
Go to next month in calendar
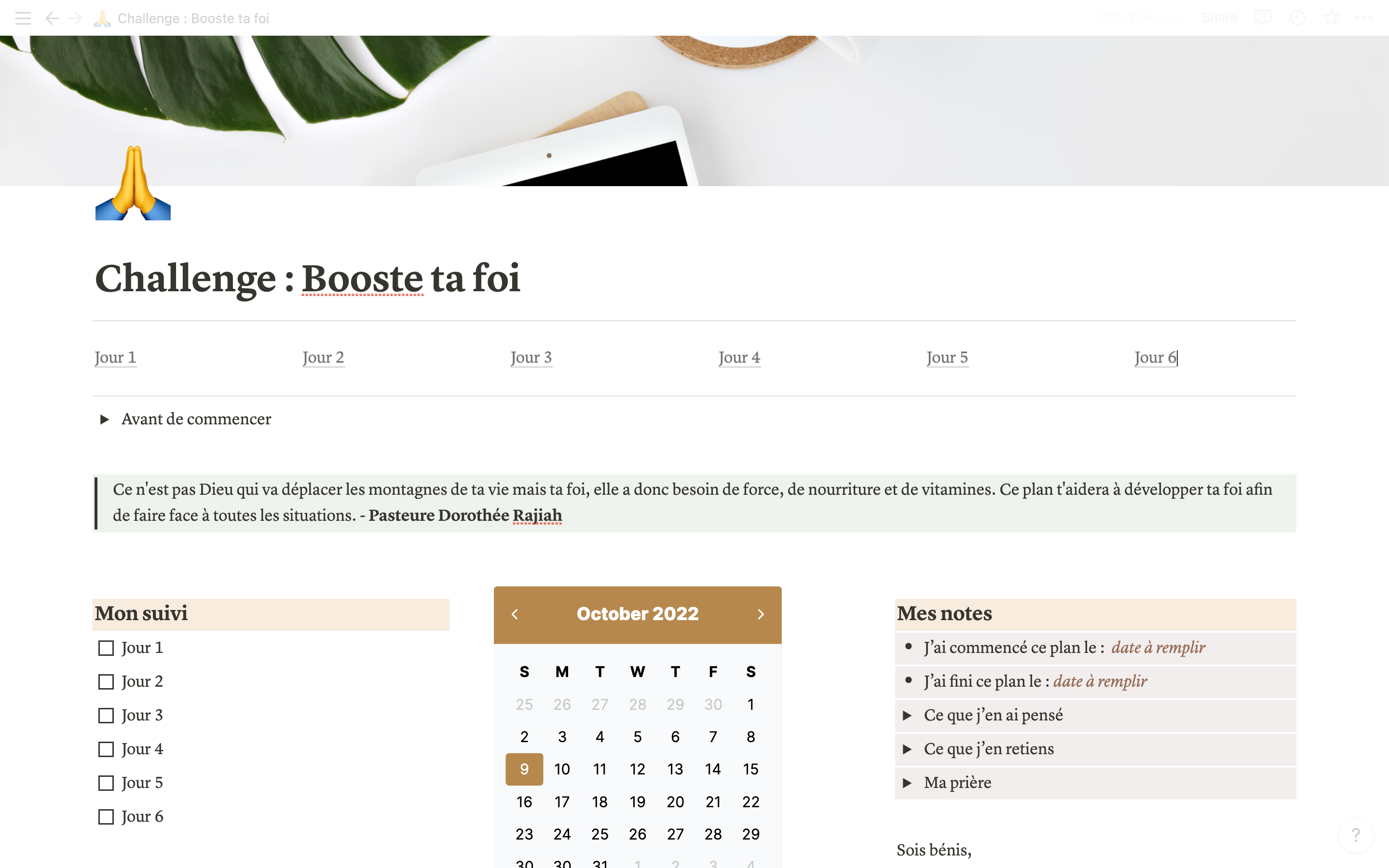pyautogui.click(x=761, y=614)
